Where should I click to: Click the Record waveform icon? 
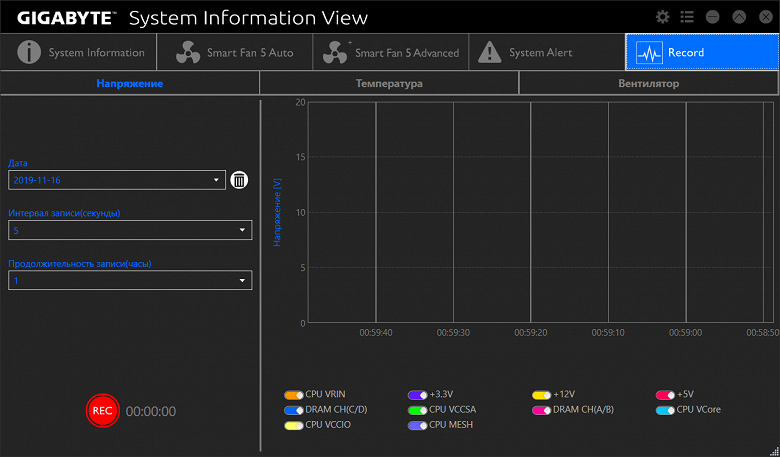pyautogui.click(x=650, y=52)
